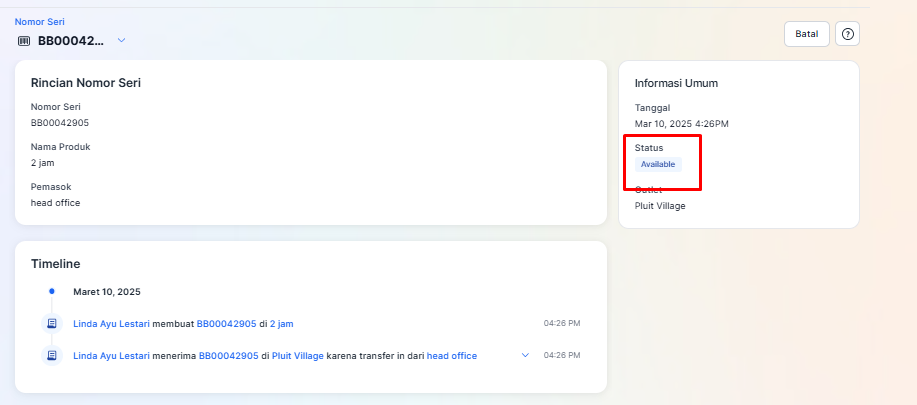
Task: Click the BB00042905 value under Rincian Nomor Seri
Action: pyautogui.click(x=60, y=123)
